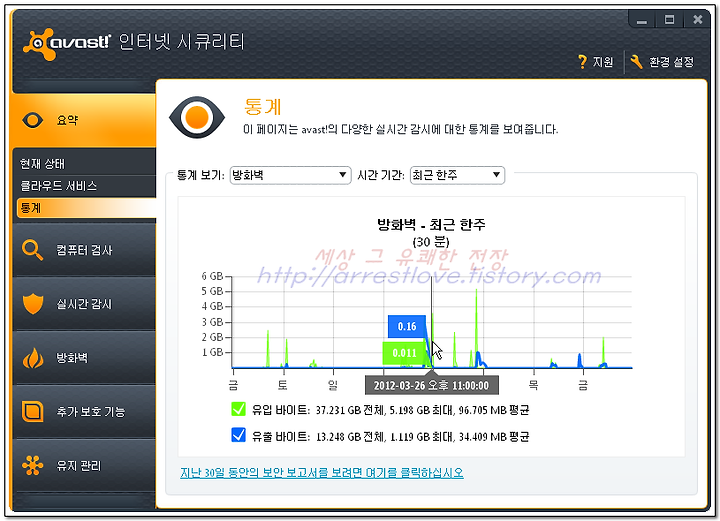Click the avast! logo

67,44
